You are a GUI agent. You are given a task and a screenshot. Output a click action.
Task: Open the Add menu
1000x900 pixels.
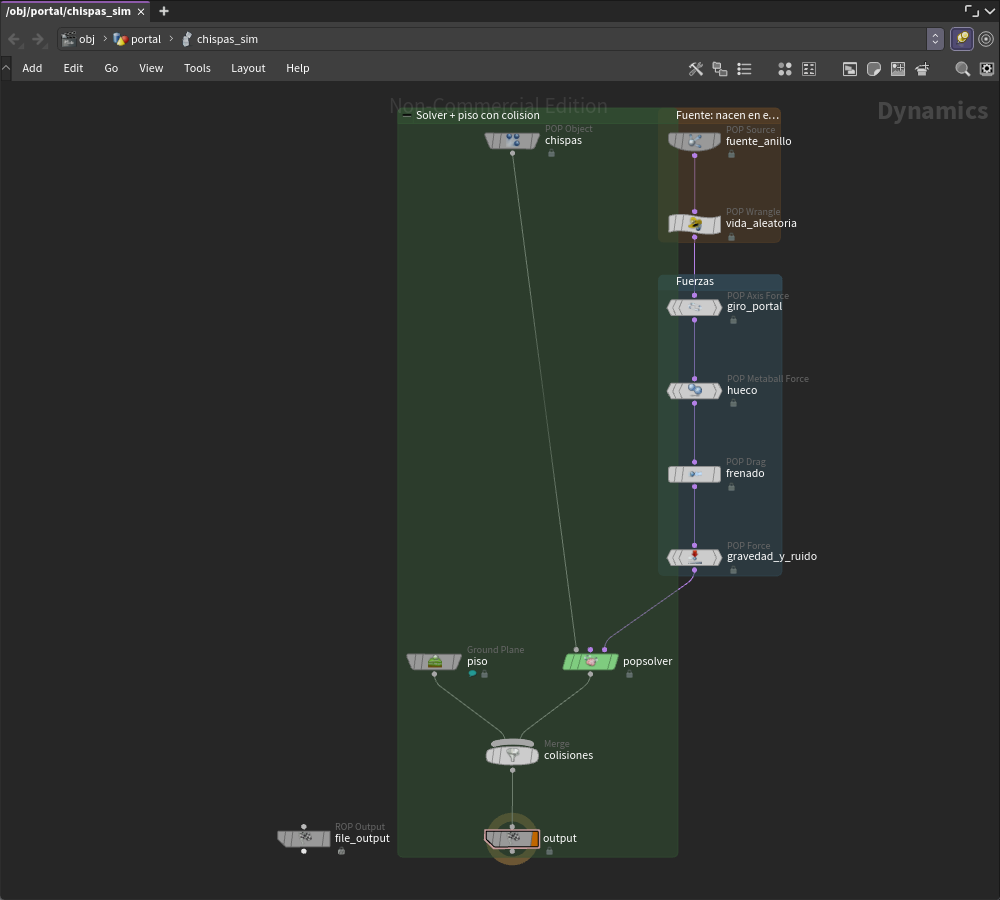click(x=32, y=68)
